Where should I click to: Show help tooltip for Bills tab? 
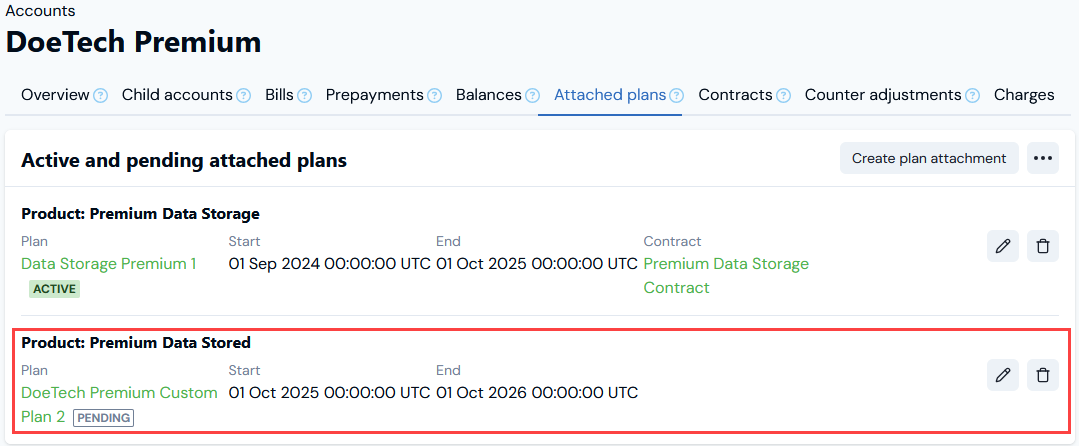tap(304, 96)
